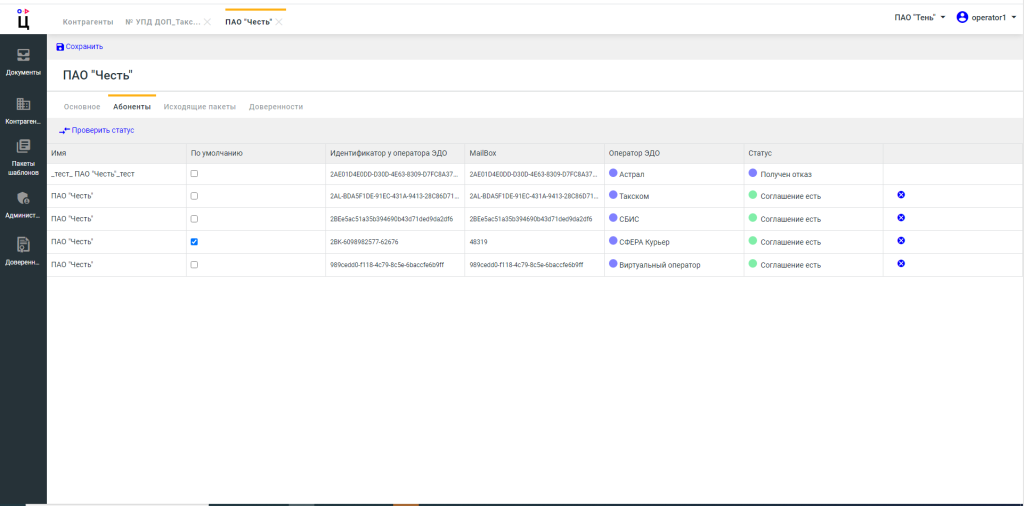Screen dimensions: 1024x506
Task: Open the operator1 user menu arrow
Action: tap(1014, 18)
